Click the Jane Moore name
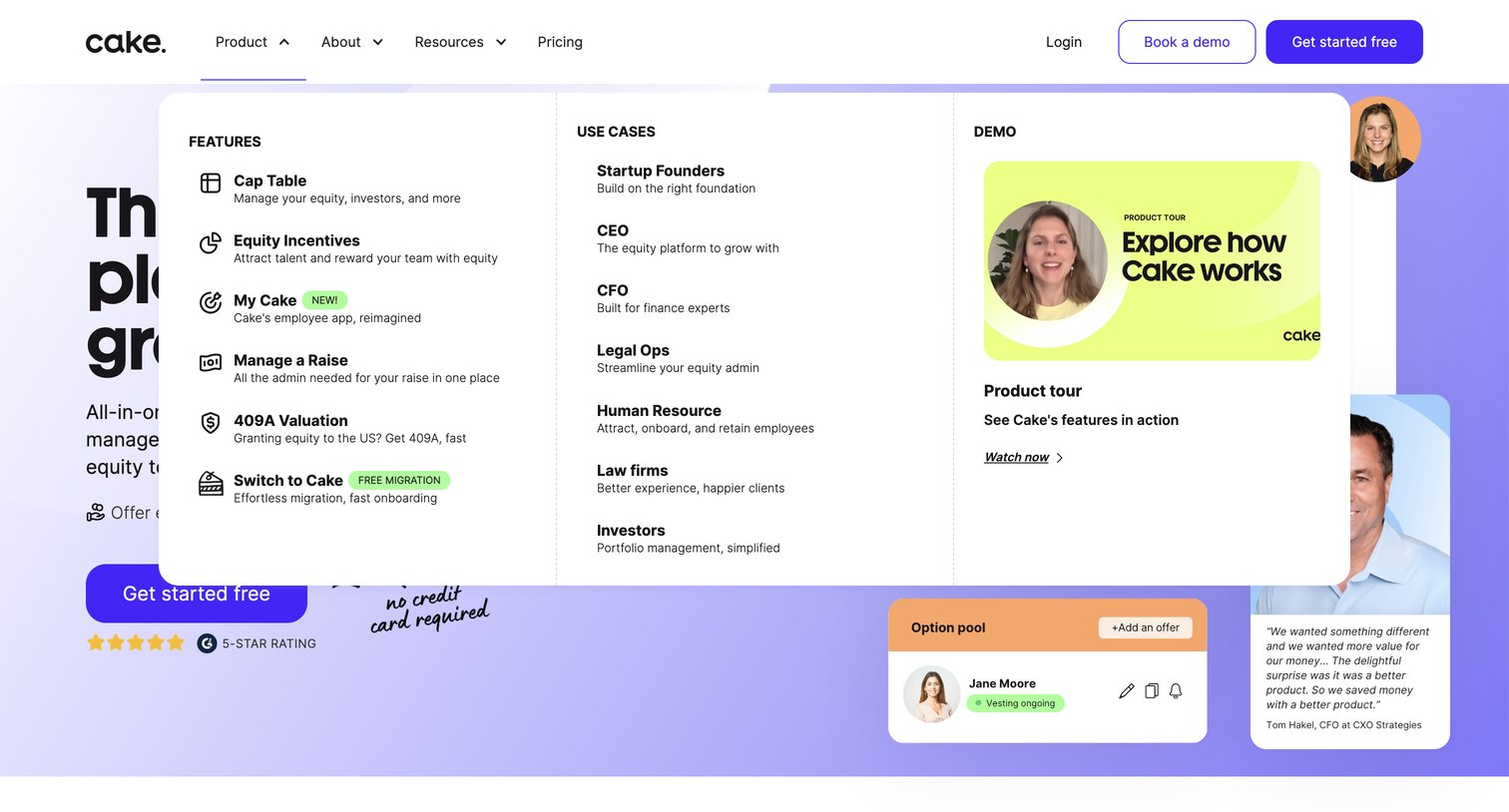 (1002, 683)
